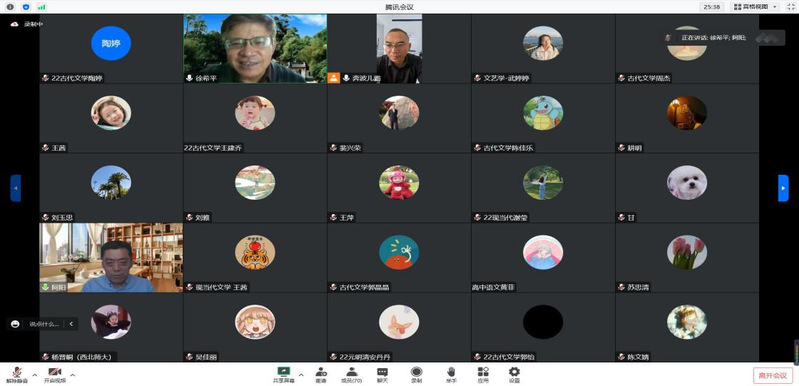Click the Raise Hand (举手) icon

(451, 375)
